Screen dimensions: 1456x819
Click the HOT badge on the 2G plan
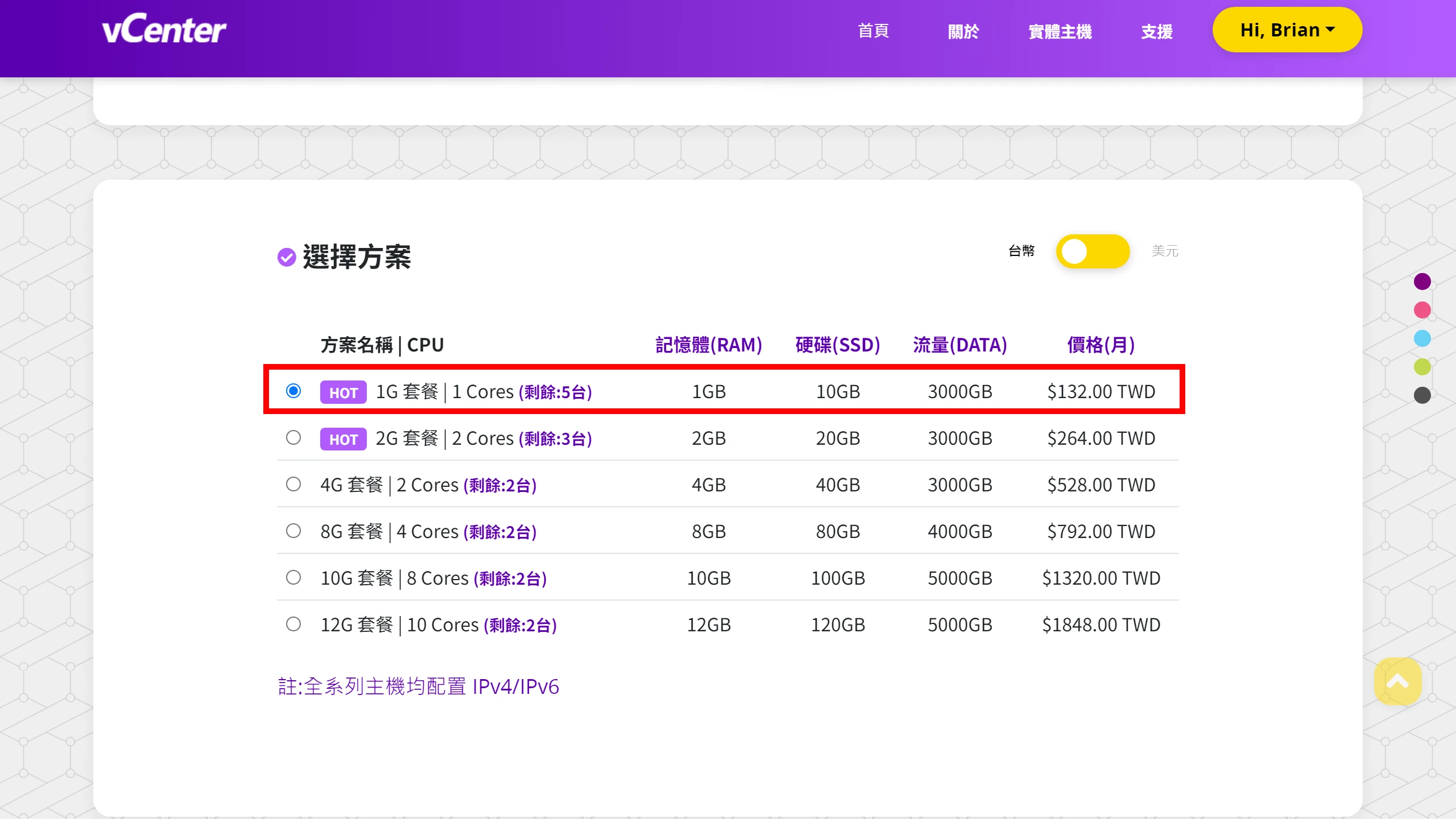tap(342, 439)
